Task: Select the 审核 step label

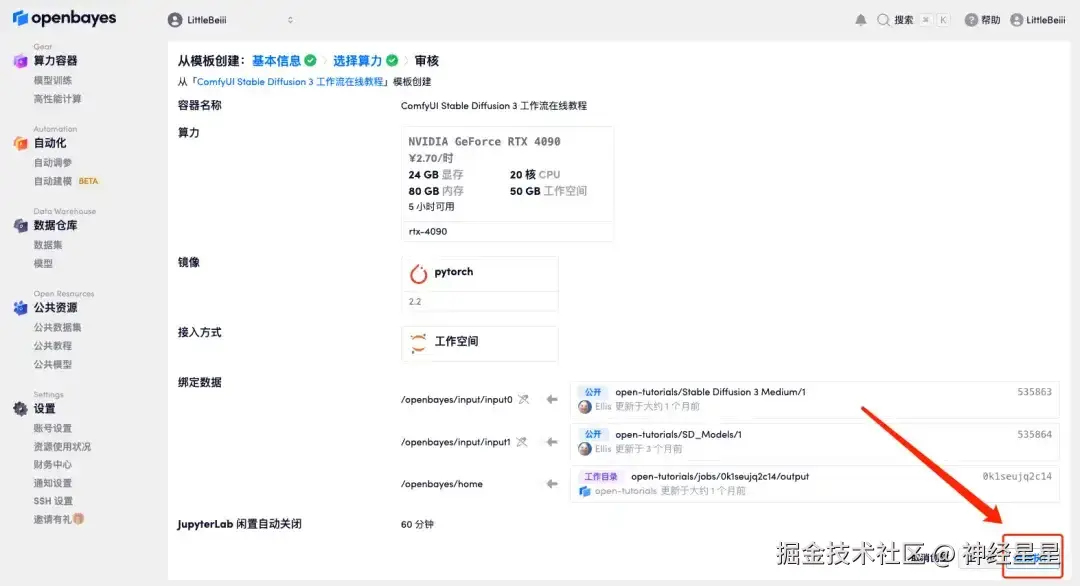Action: click(x=426, y=61)
